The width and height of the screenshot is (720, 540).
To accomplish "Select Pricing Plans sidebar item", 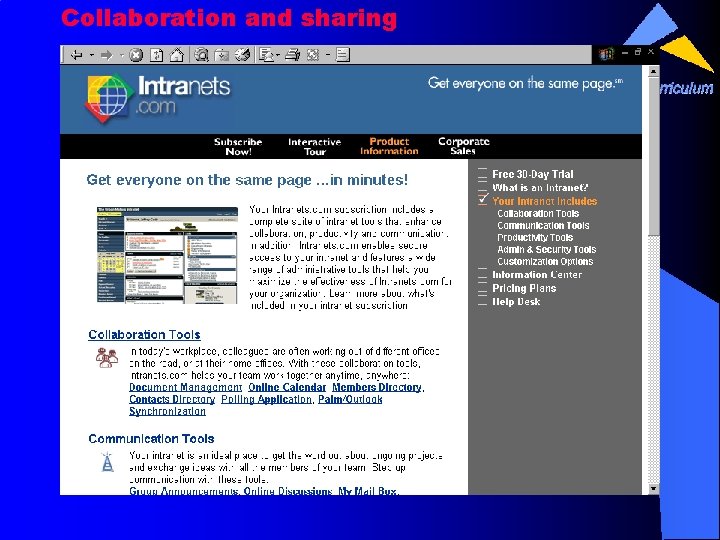I will (x=524, y=288).
